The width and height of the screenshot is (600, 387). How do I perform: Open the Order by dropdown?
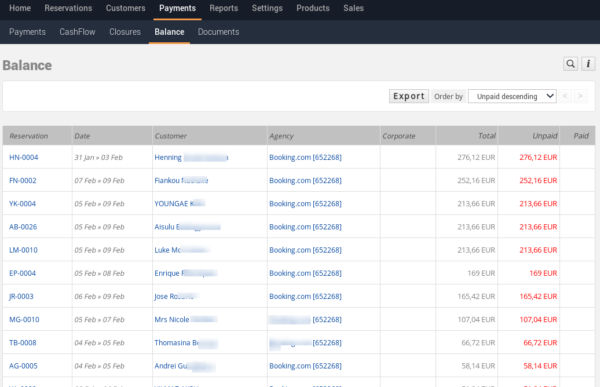pyautogui.click(x=512, y=96)
